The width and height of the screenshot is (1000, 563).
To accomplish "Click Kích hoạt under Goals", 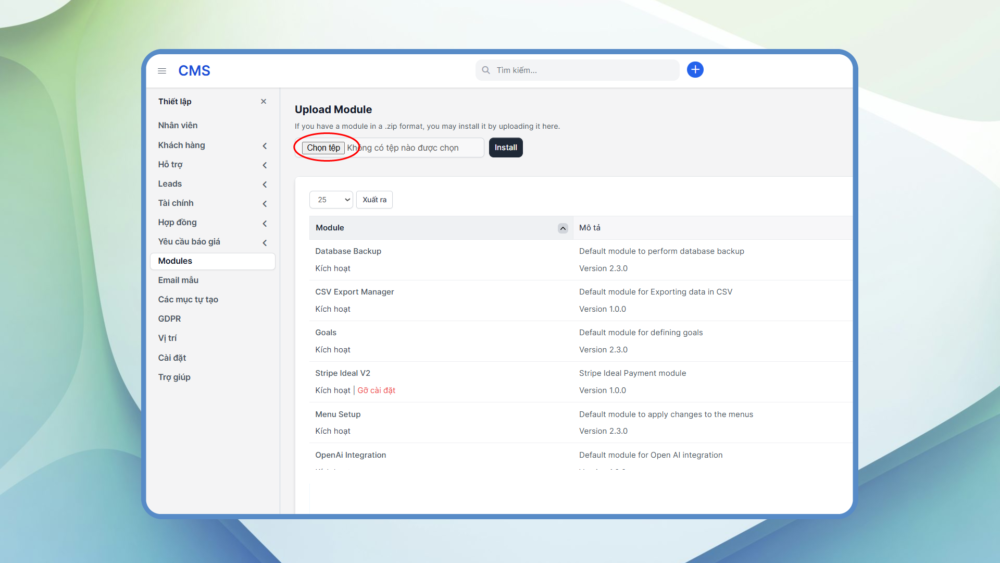I will (x=332, y=350).
